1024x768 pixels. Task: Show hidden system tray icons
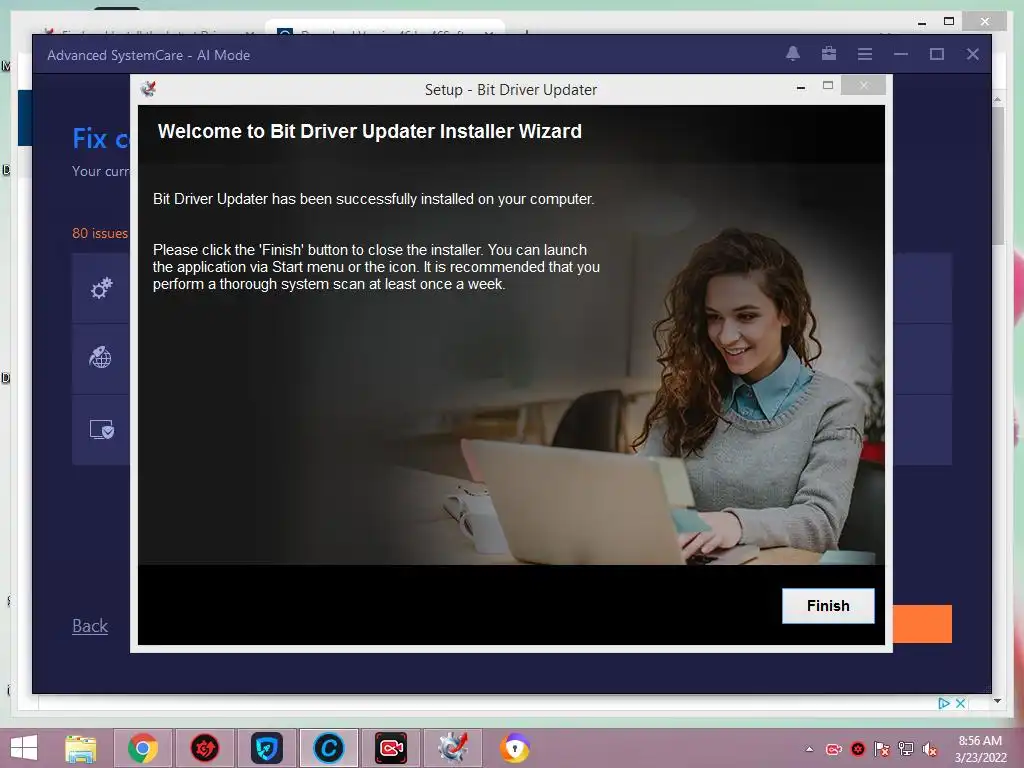click(x=810, y=749)
